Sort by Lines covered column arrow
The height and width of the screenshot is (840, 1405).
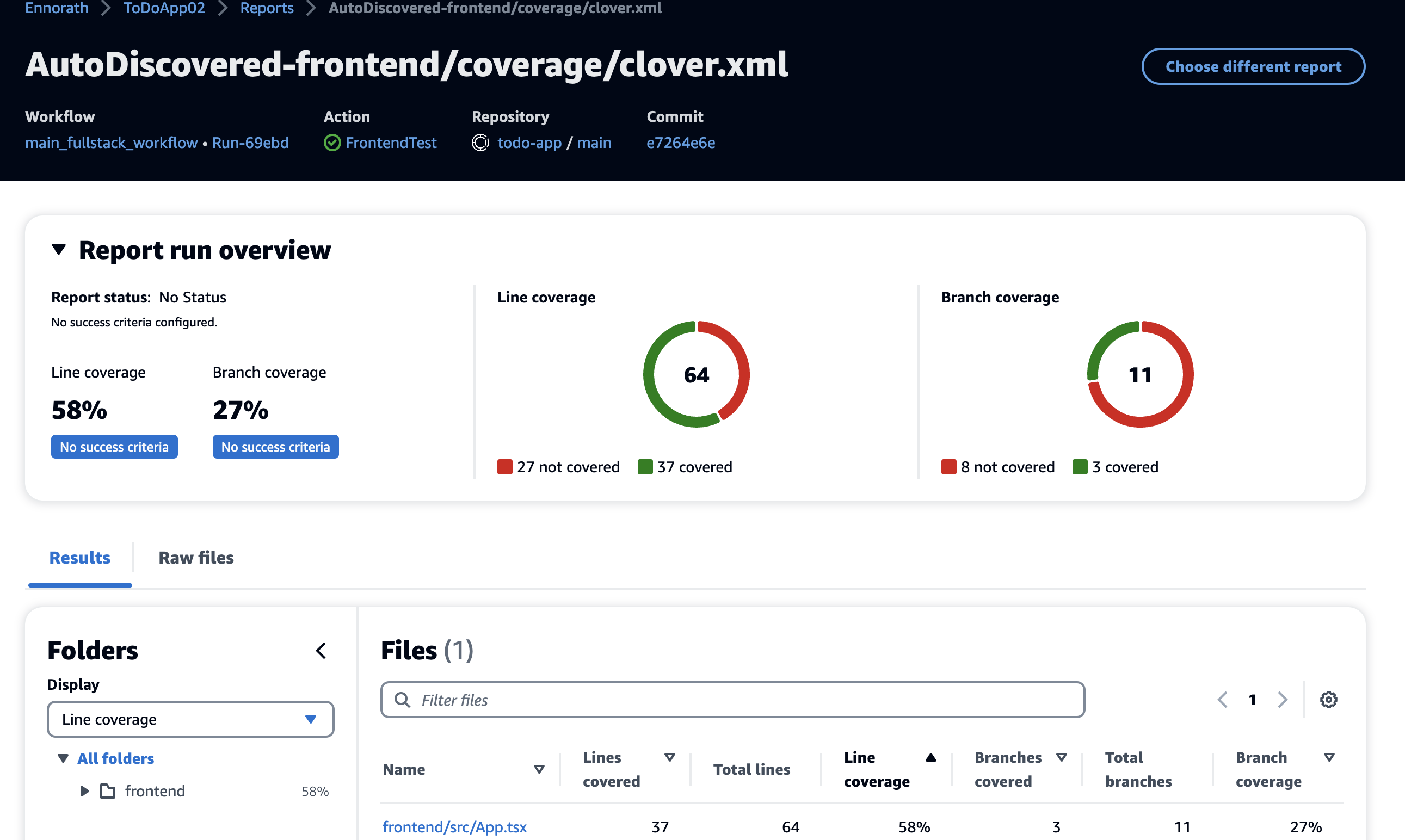(x=670, y=757)
